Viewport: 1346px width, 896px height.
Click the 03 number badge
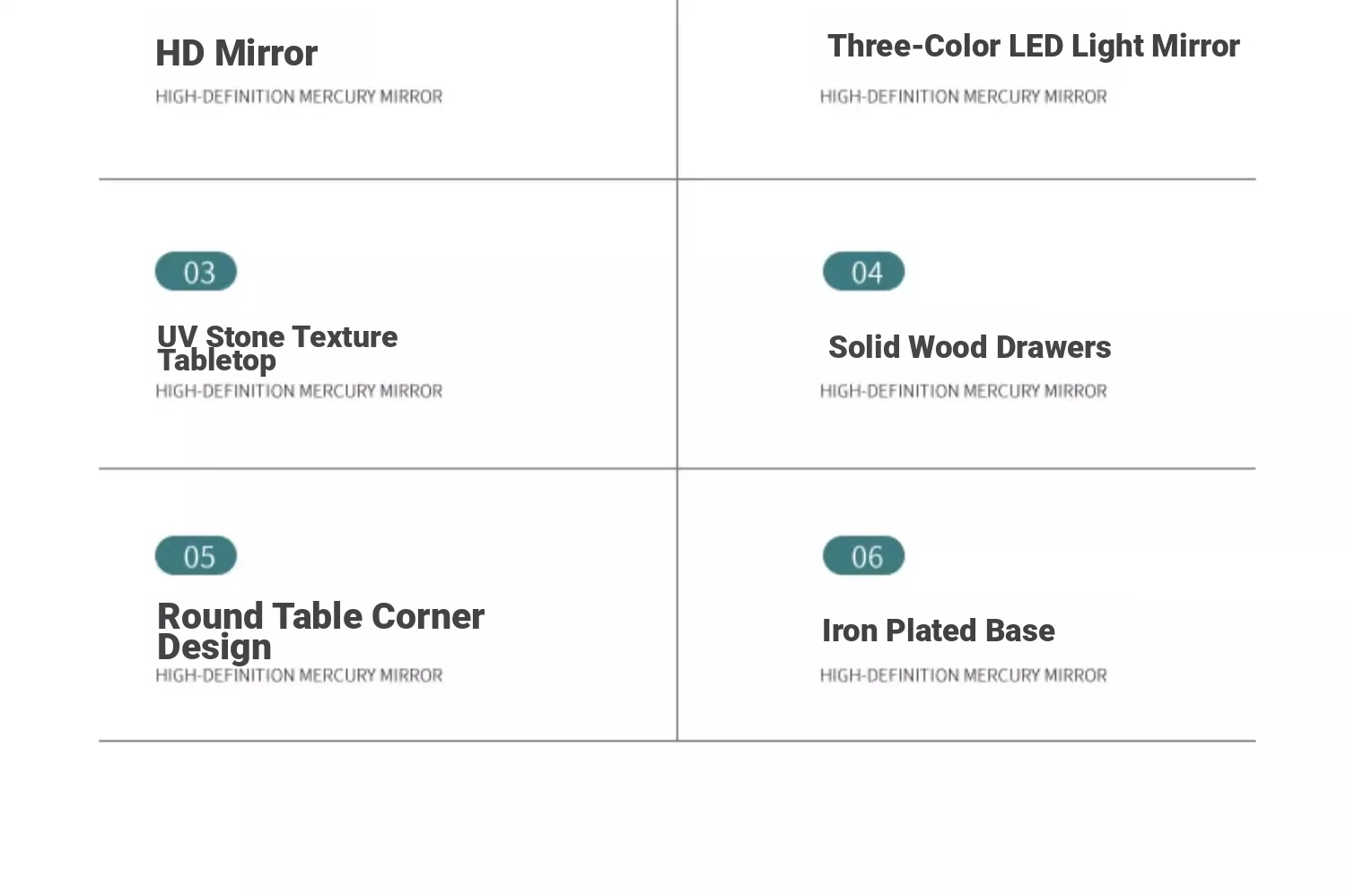point(196,272)
